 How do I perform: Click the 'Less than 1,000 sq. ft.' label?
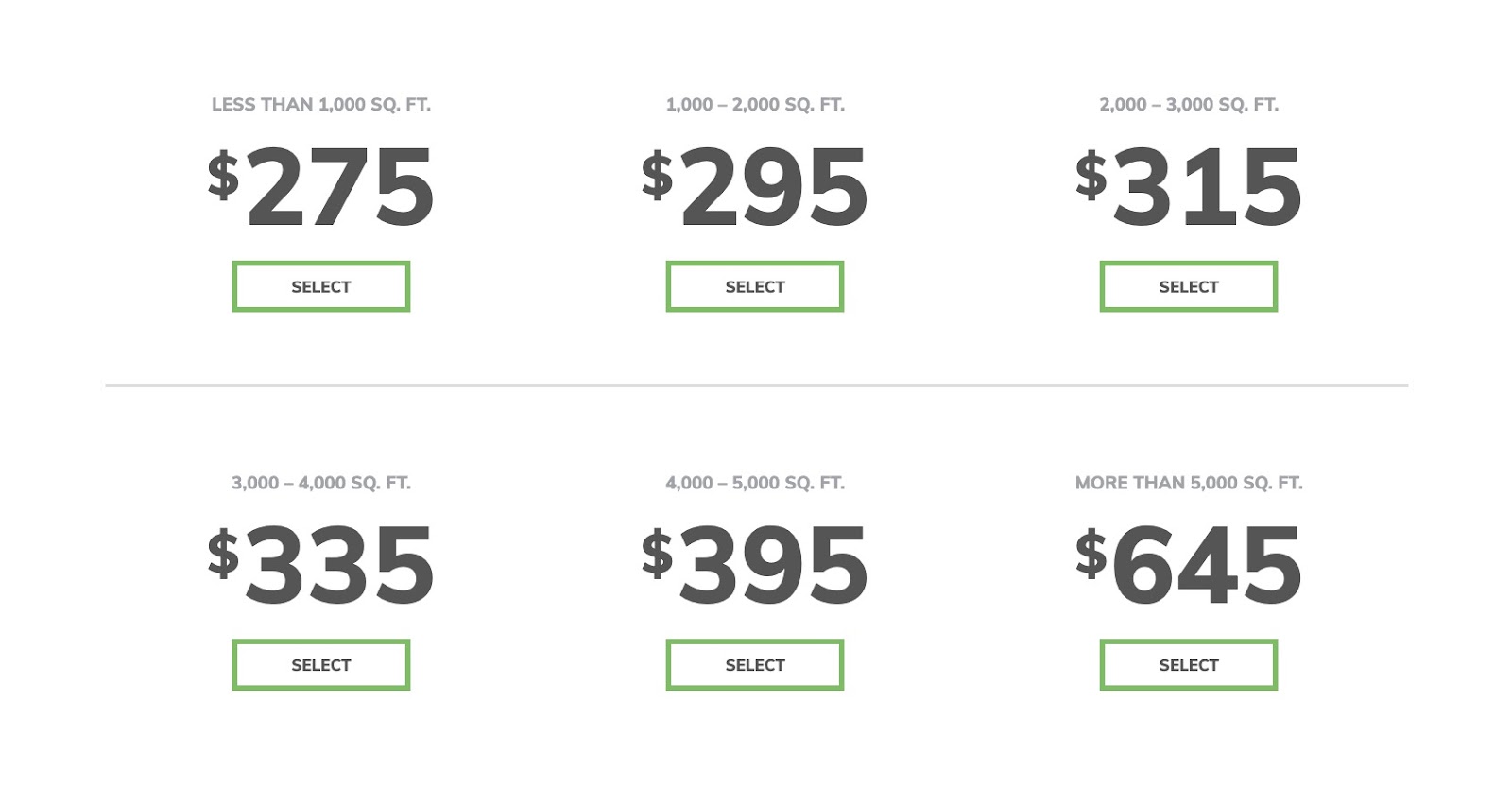pyautogui.click(x=321, y=105)
